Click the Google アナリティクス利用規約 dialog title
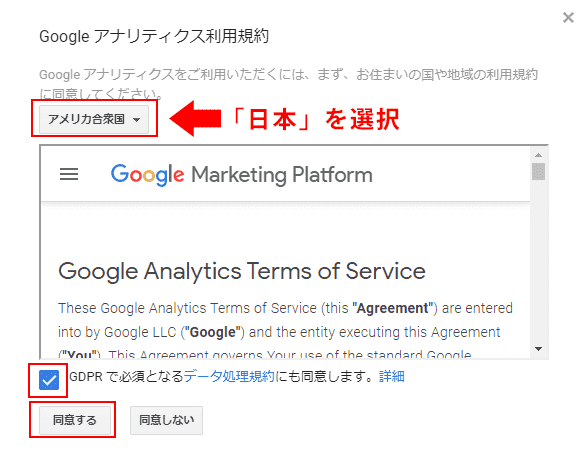This screenshot has height=461, width=586. pyautogui.click(x=154, y=36)
